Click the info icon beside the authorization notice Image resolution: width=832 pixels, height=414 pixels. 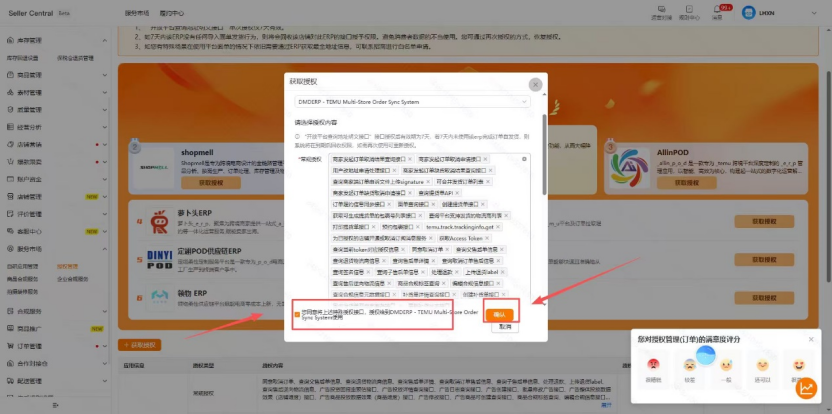pos(297,137)
